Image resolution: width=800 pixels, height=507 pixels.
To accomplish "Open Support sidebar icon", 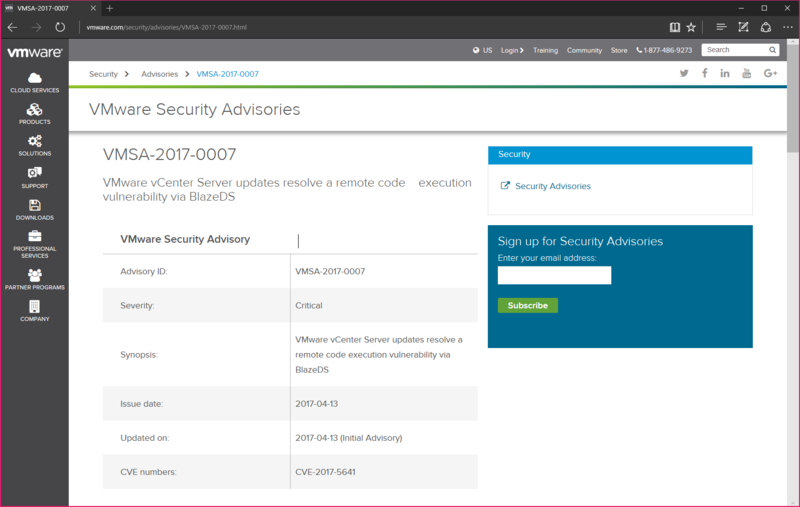I will pyautogui.click(x=35, y=178).
